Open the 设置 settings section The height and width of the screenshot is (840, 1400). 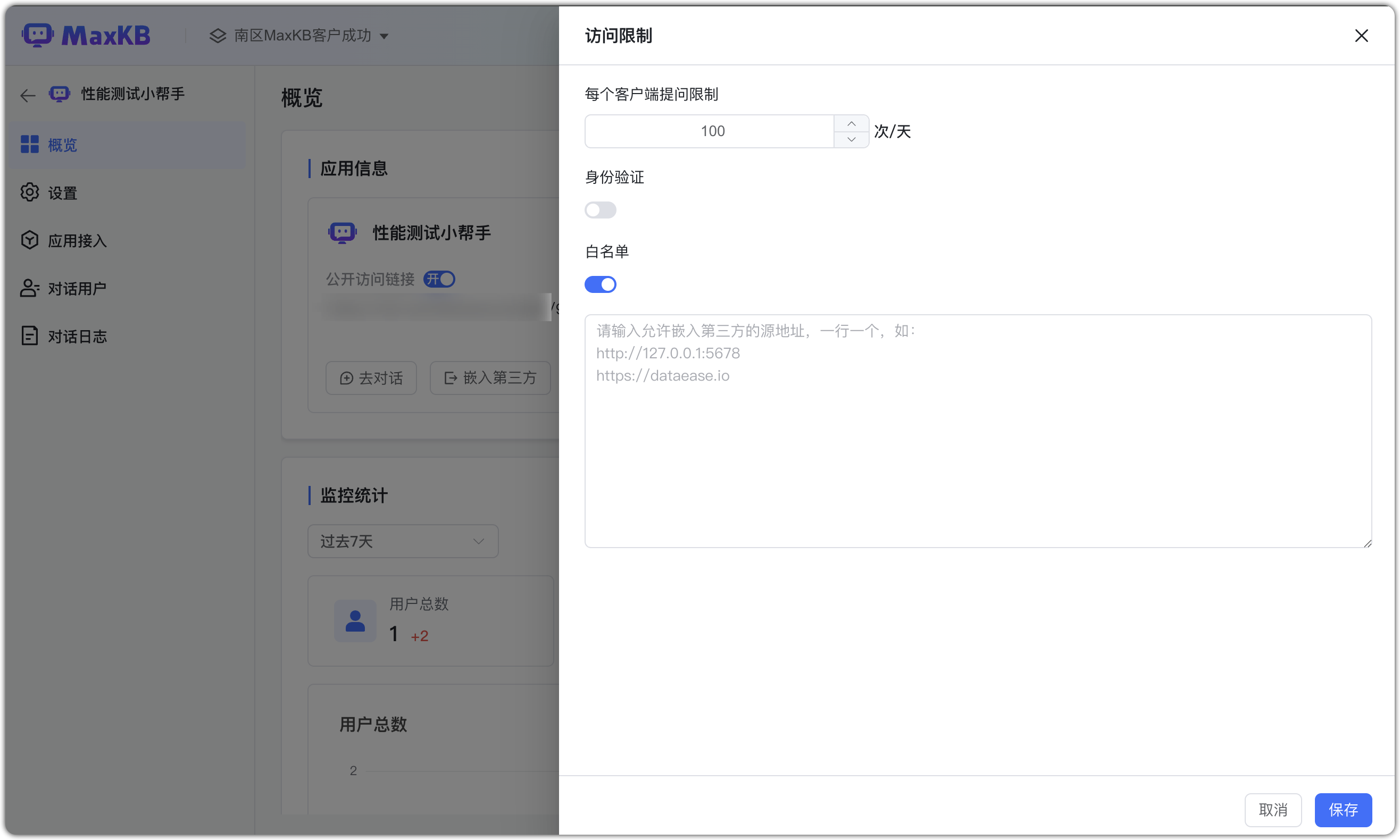(62, 192)
